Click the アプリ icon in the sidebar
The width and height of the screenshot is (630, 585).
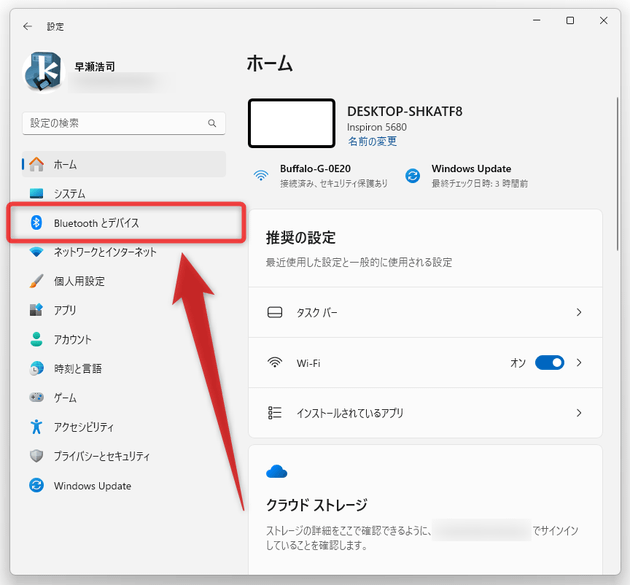(37, 310)
